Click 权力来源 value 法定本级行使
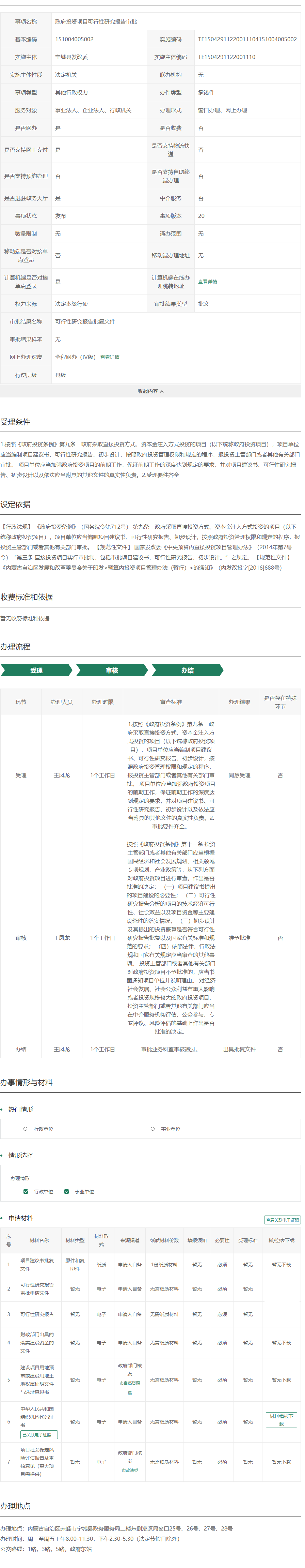305x1568 pixels. pos(71,304)
